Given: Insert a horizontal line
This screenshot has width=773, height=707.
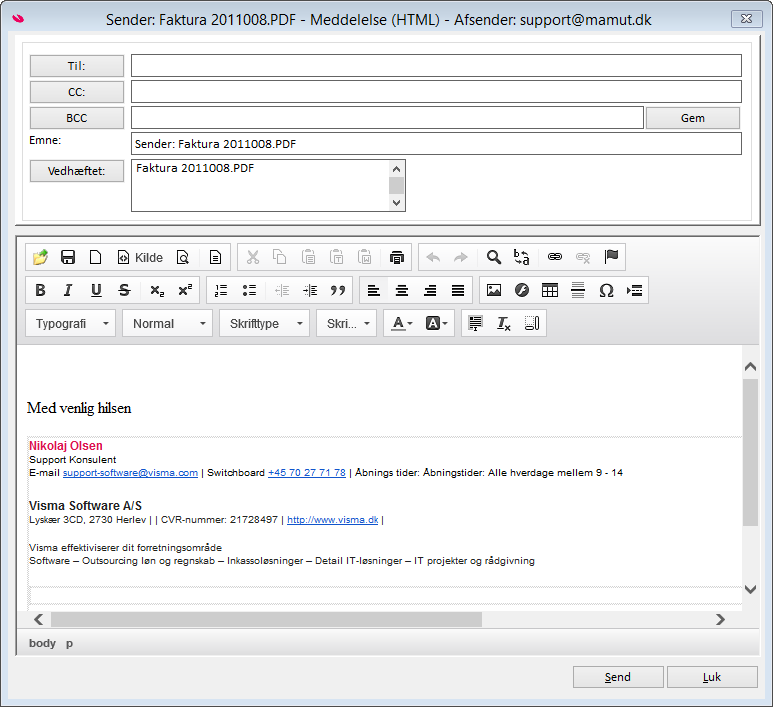Looking at the screenshot, I should 578,290.
